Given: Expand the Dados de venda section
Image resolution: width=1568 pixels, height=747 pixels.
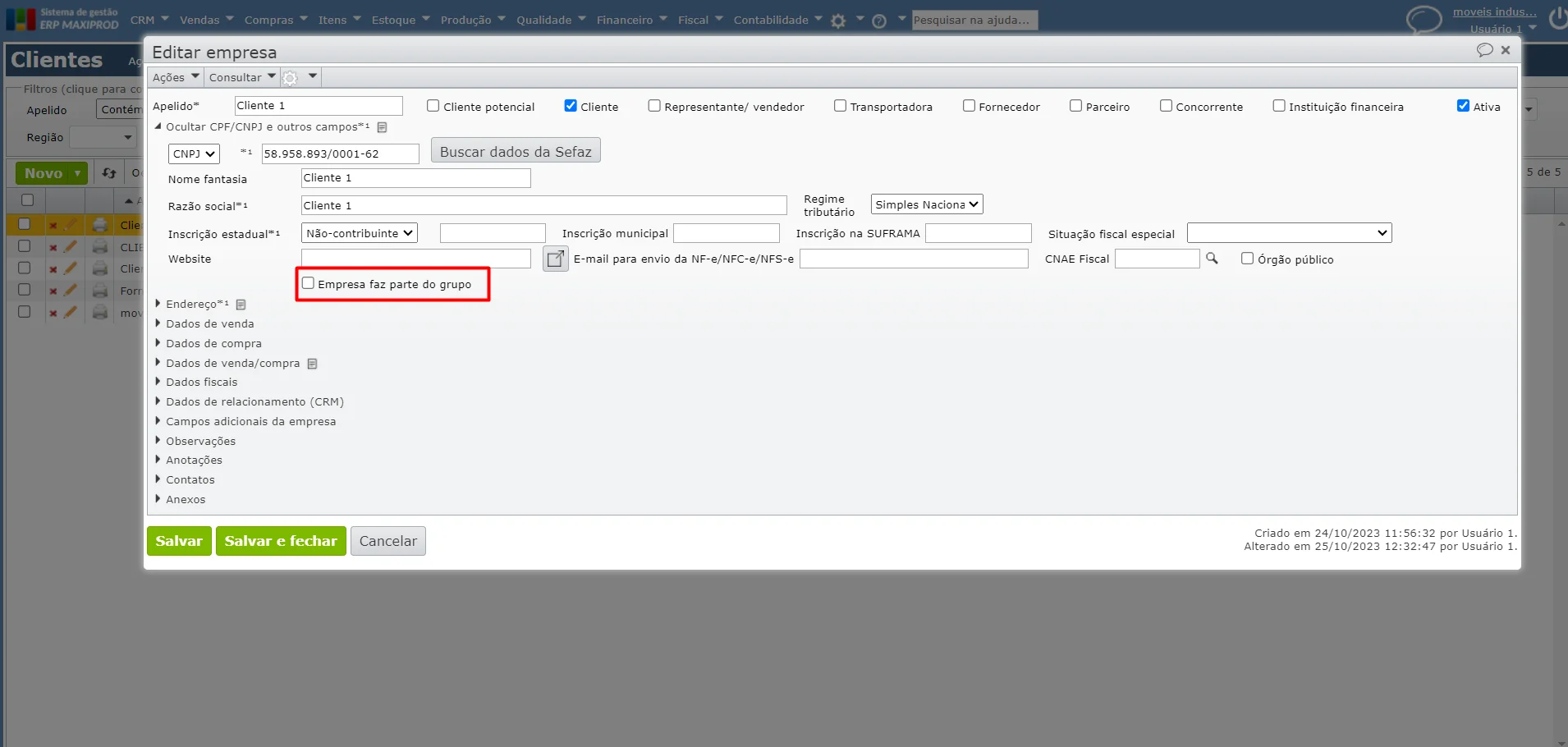Looking at the screenshot, I should click(158, 323).
